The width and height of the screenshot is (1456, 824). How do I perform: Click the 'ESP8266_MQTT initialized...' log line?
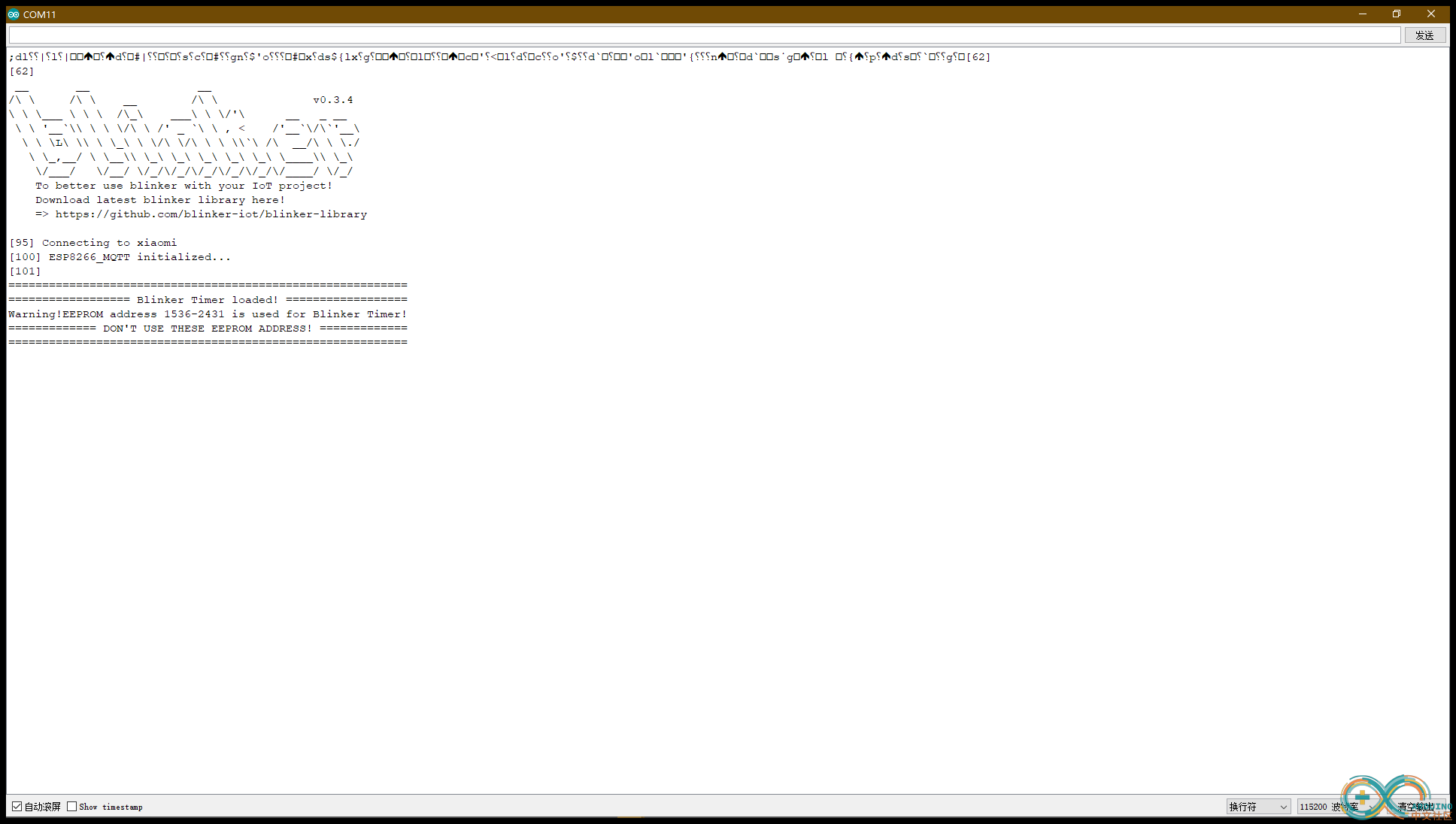(x=120, y=257)
